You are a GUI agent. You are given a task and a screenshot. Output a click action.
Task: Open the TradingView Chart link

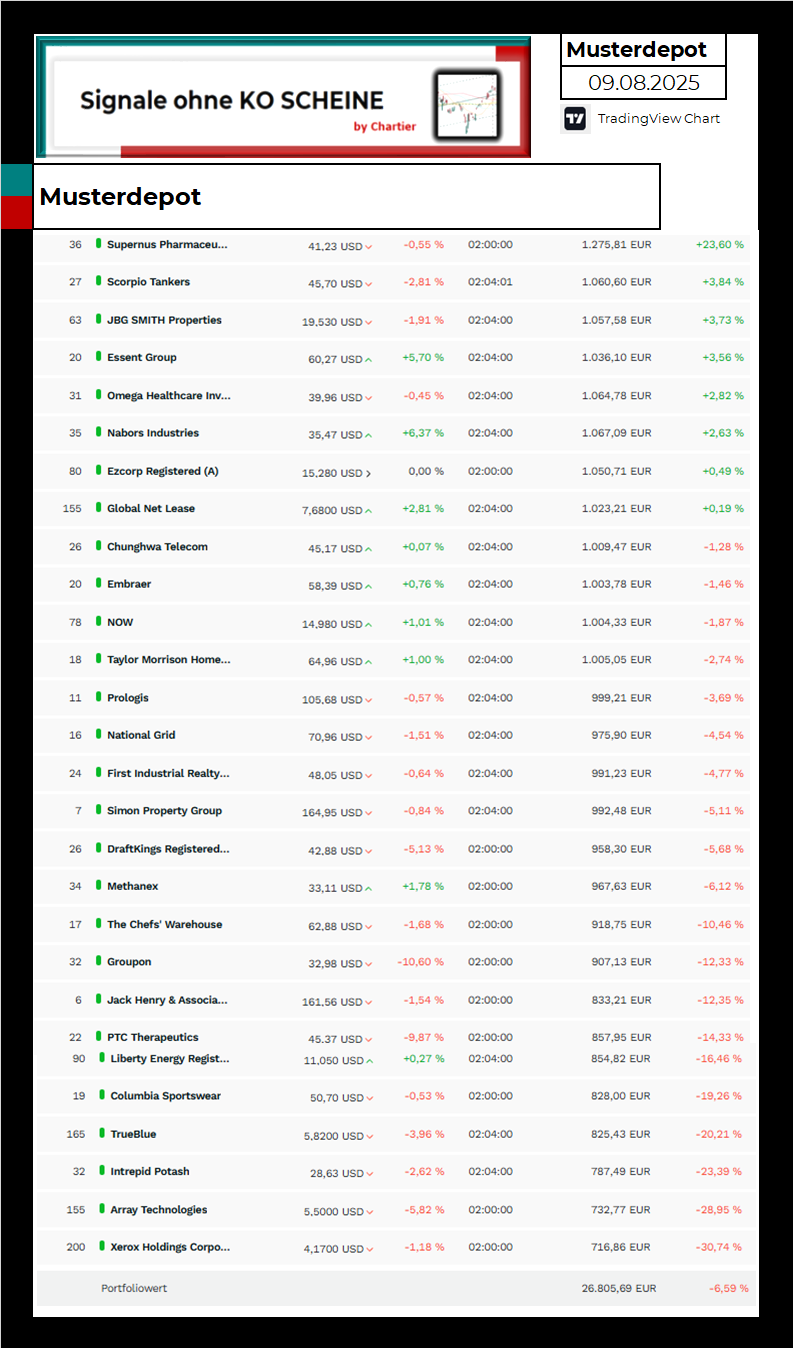coord(658,119)
